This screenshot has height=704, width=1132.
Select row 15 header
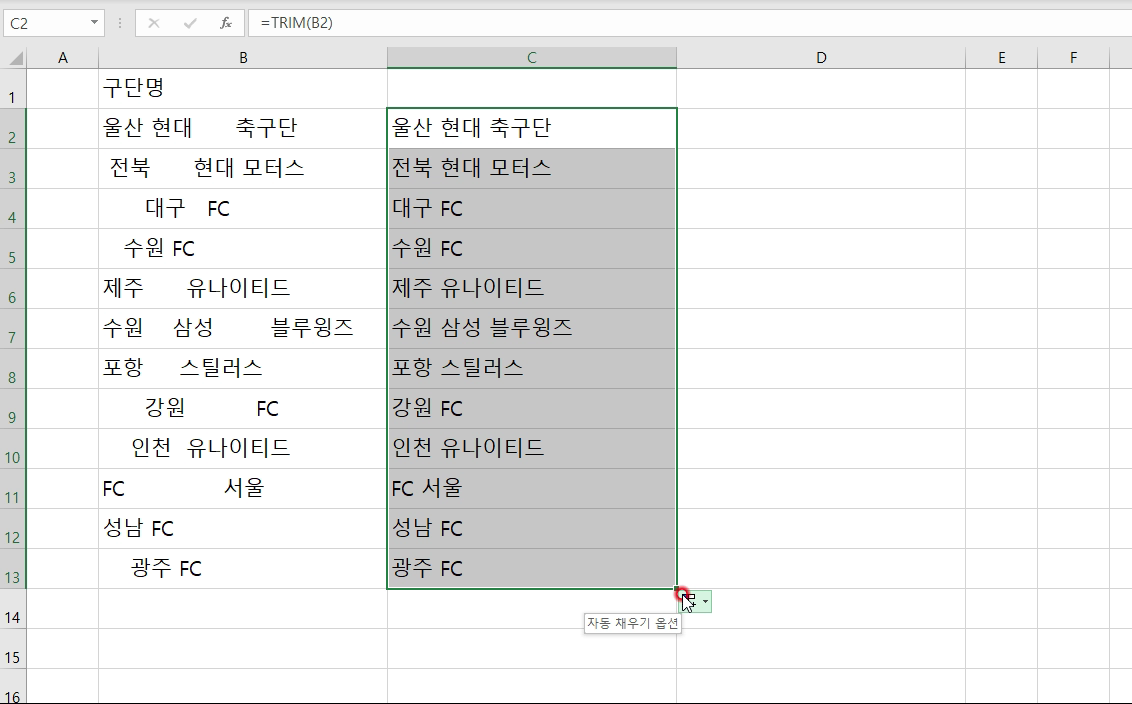tap(13, 648)
